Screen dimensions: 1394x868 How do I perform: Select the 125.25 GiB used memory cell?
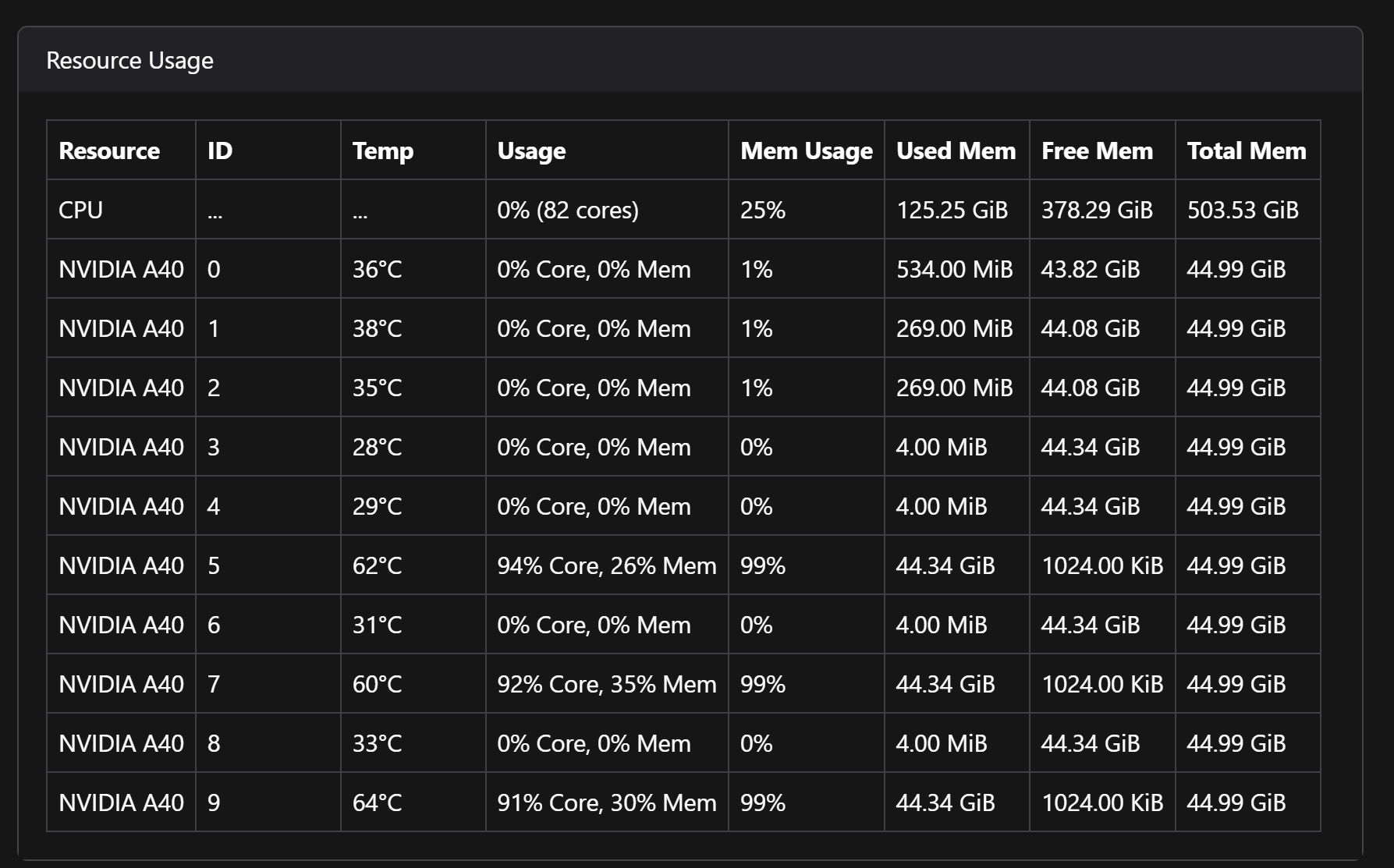(x=952, y=210)
